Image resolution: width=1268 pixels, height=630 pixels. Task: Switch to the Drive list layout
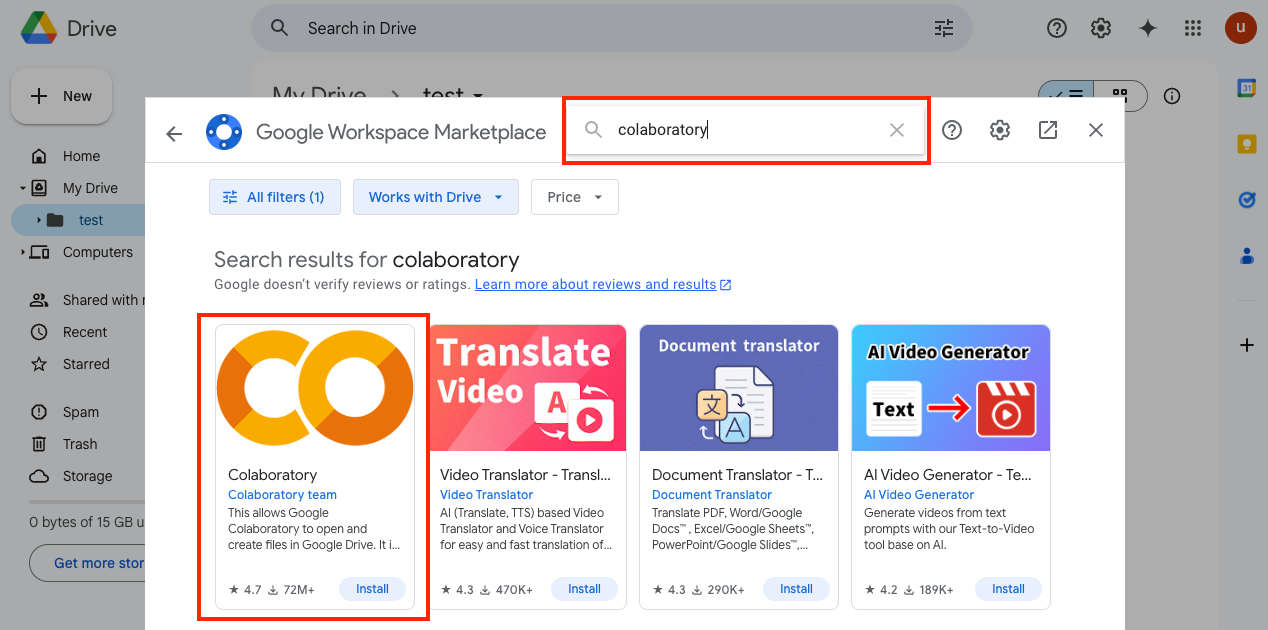click(x=1067, y=96)
